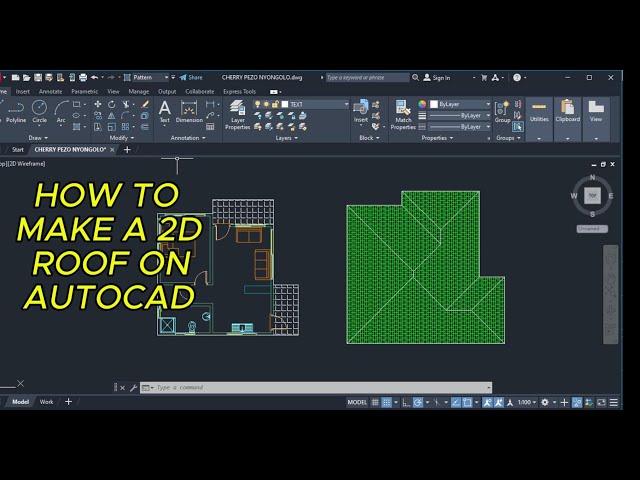Open the Parametric tab
This screenshot has height=480, width=640.
pos(84,91)
